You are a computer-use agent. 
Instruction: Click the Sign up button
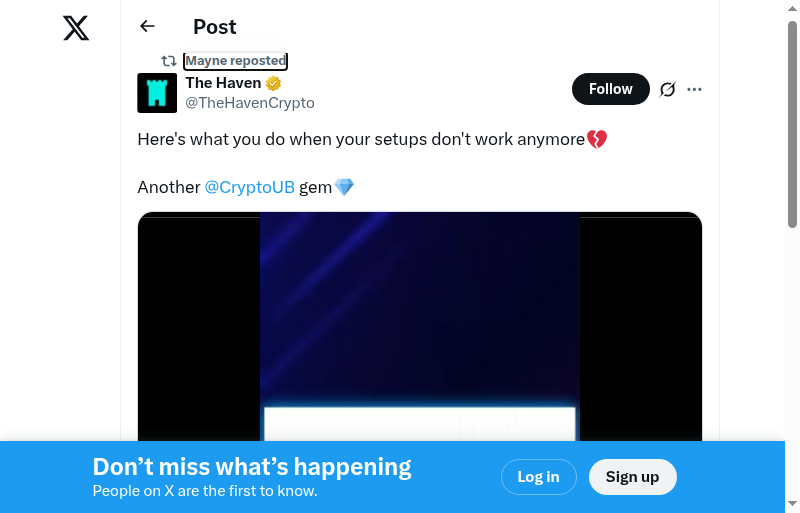pos(632,477)
